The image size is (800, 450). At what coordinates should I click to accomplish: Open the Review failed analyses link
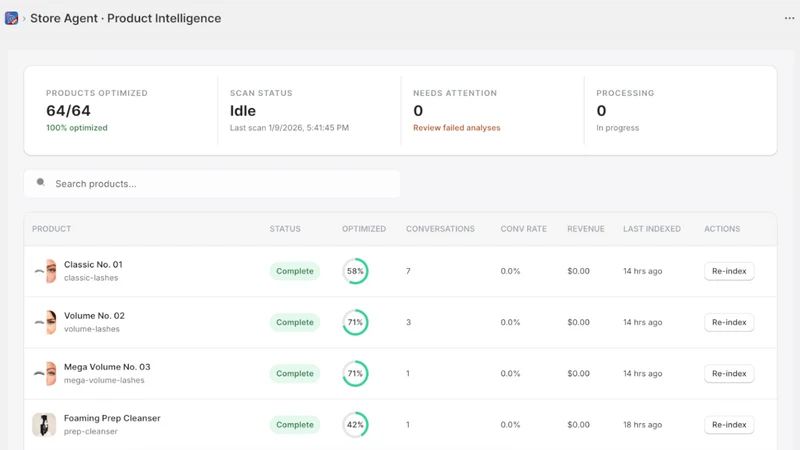click(457, 128)
